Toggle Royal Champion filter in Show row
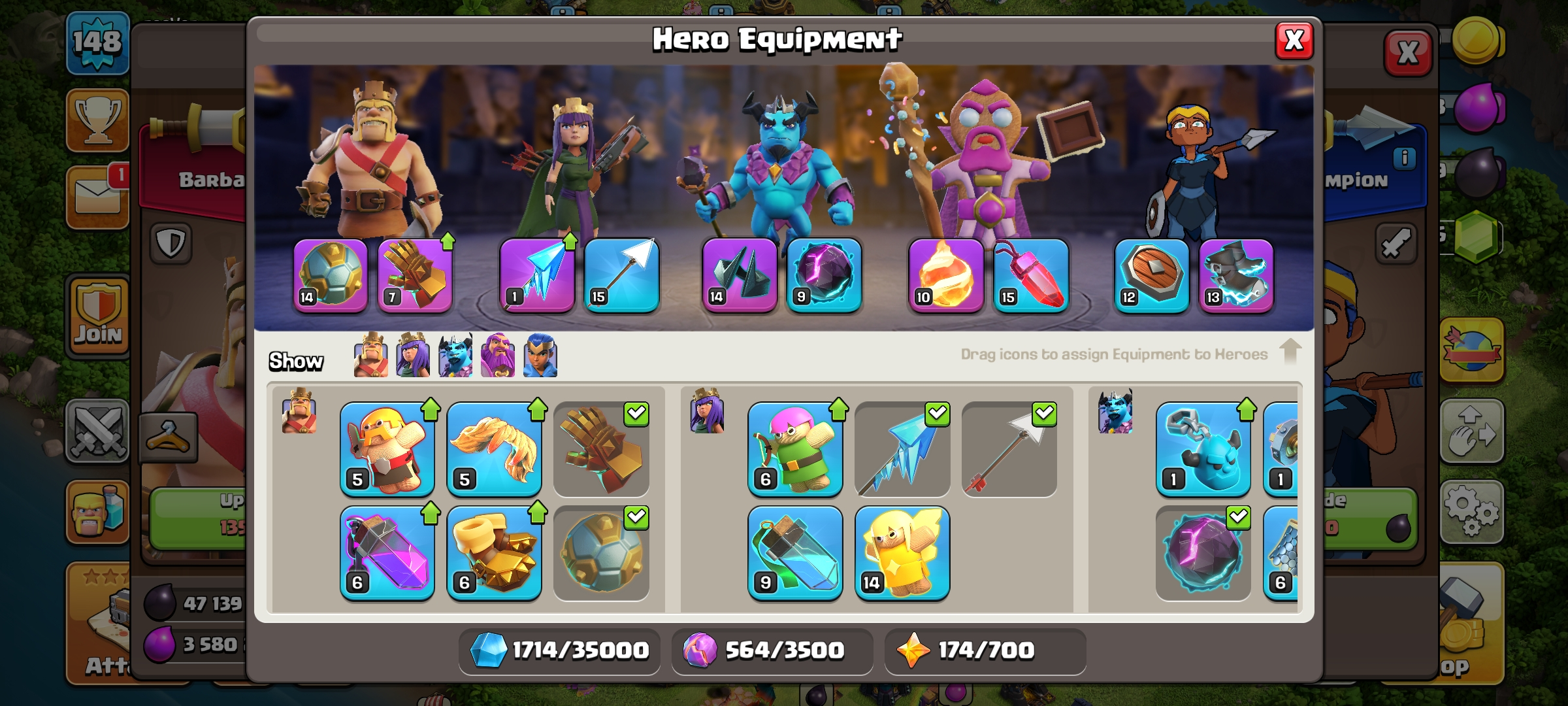 coord(540,355)
